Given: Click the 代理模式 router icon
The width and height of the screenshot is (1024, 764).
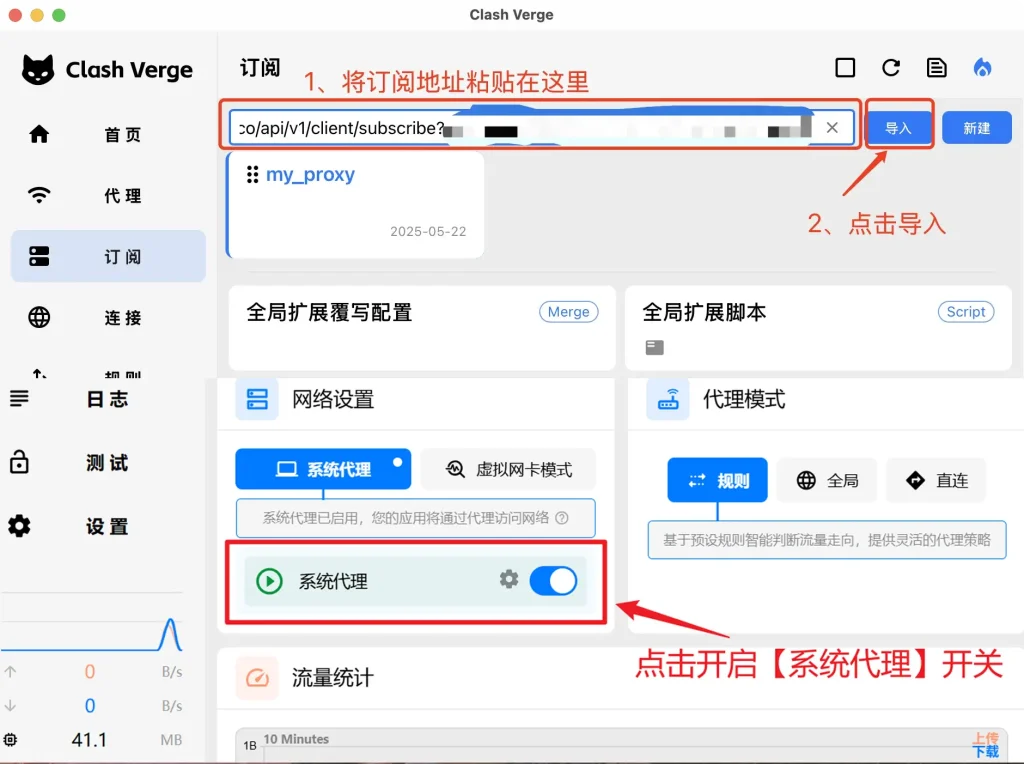Looking at the screenshot, I should [x=667, y=399].
